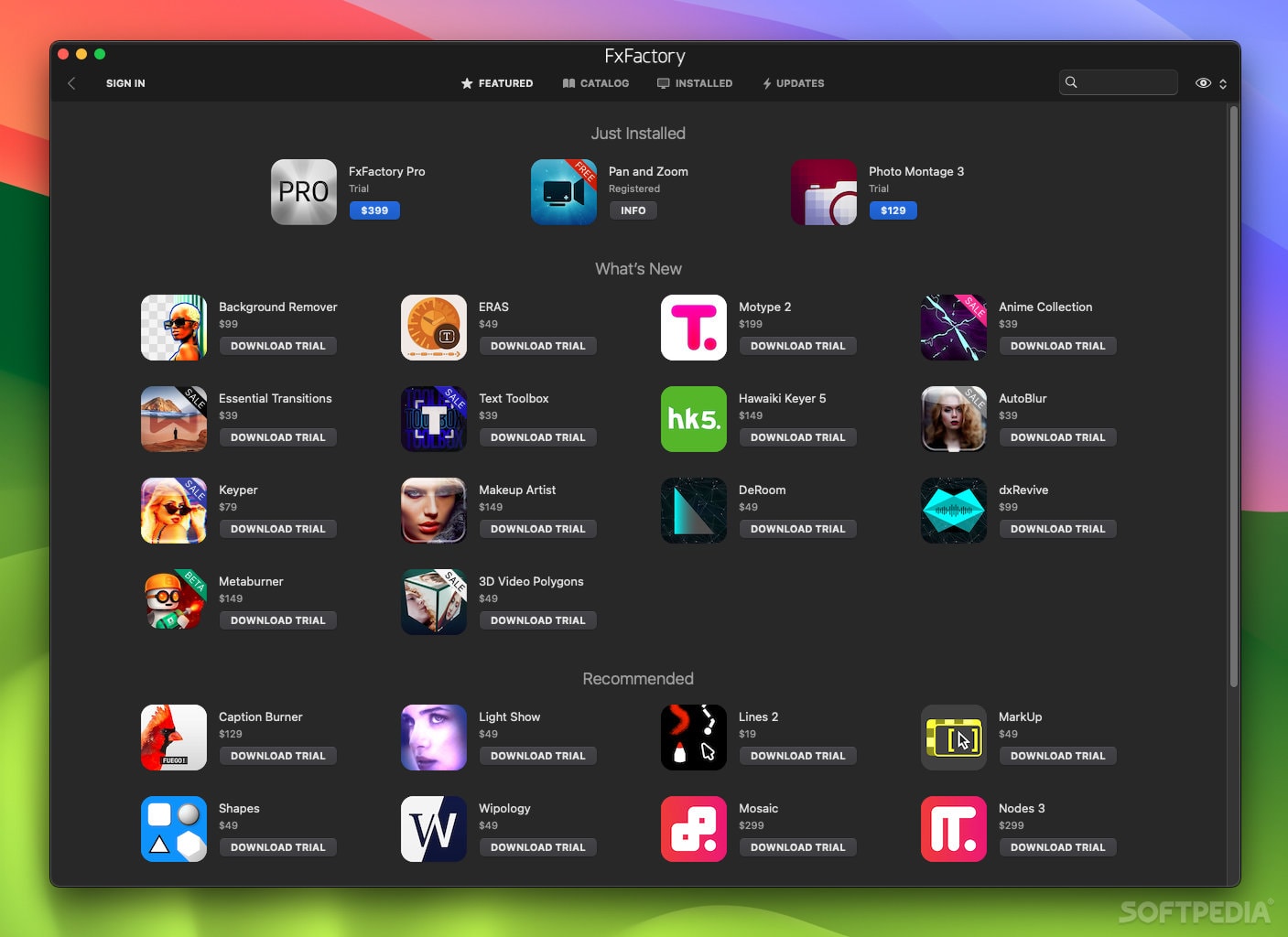This screenshot has height=937, width=1288.
Task: Select the Mosaic icon
Action: click(x=694, y=829)
